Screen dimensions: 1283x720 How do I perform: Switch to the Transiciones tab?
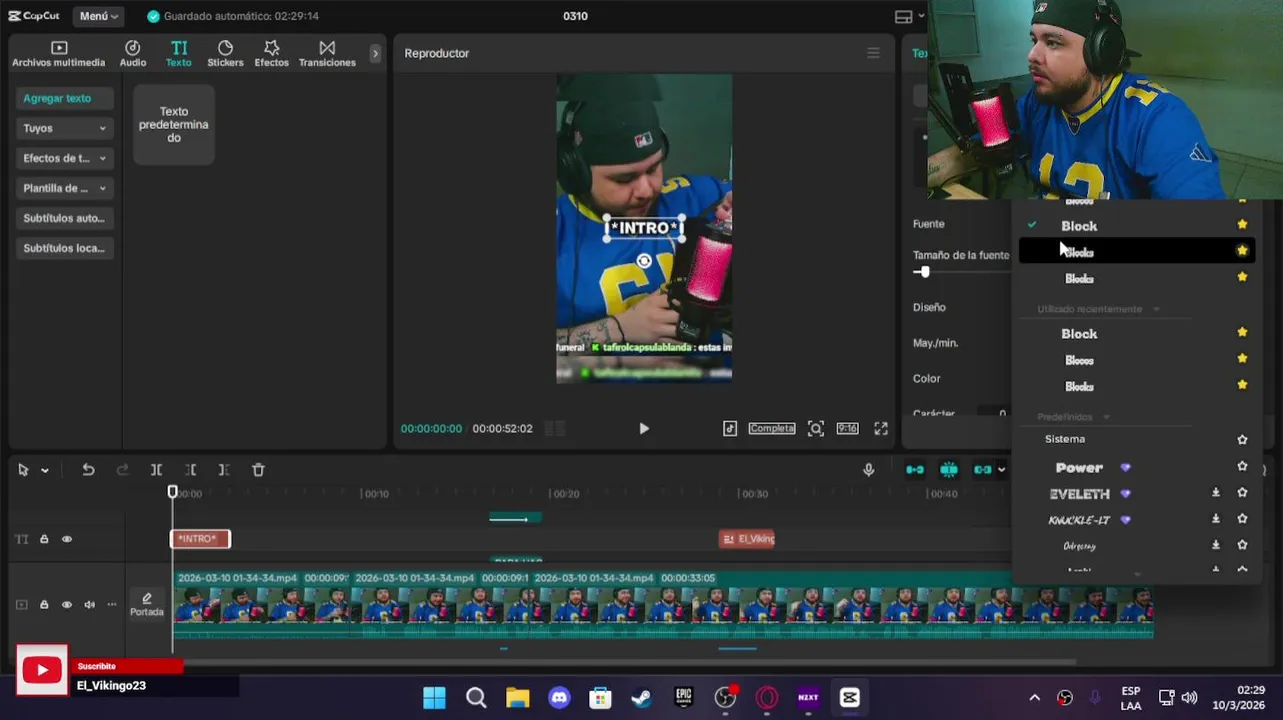pyautogui.click(x=327, y=54)
